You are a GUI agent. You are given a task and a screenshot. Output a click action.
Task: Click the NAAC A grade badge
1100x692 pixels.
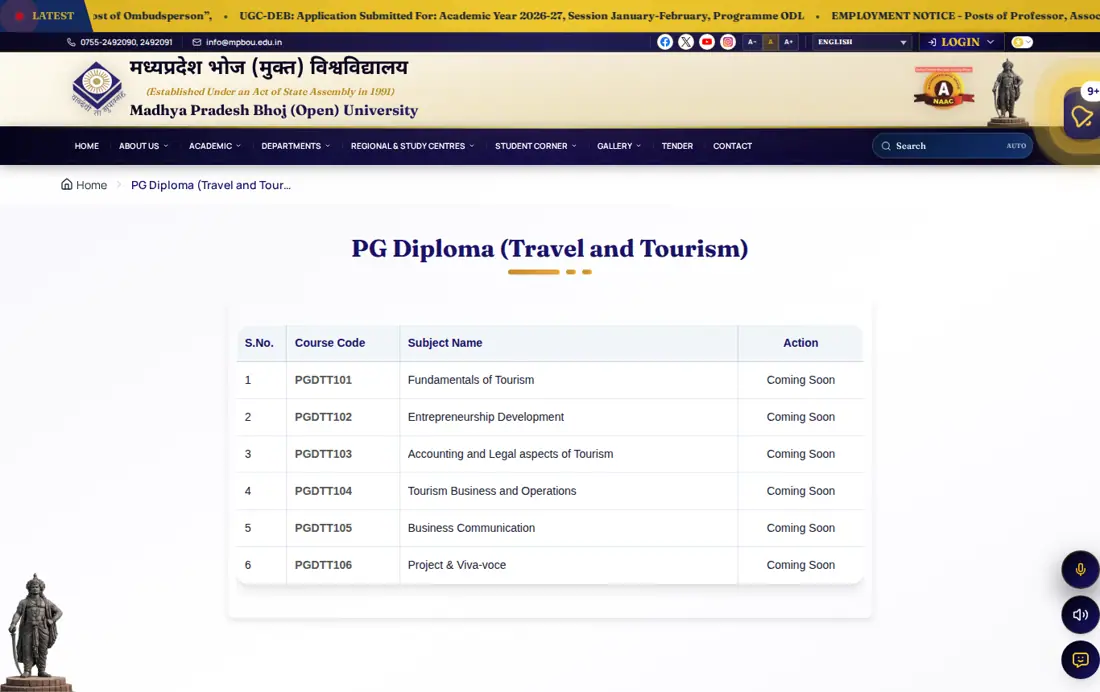pos(944,89)
